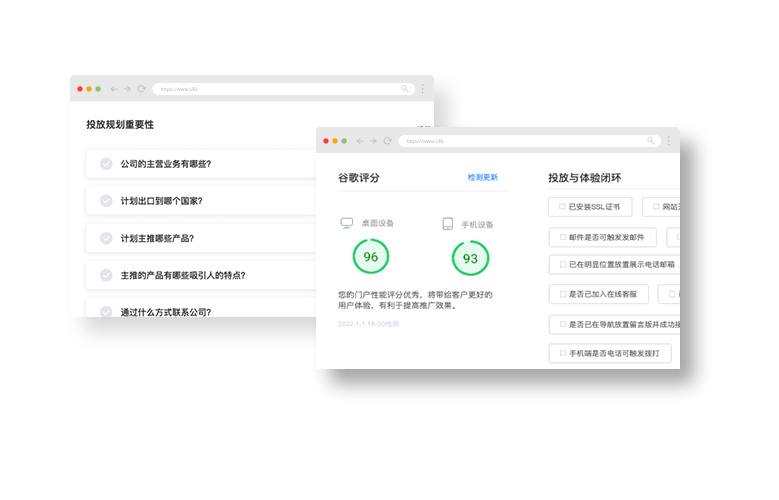Click the desktop score circle showing 96
The height and width of the screenshot is (500, 779).
(x=371, y=257)
